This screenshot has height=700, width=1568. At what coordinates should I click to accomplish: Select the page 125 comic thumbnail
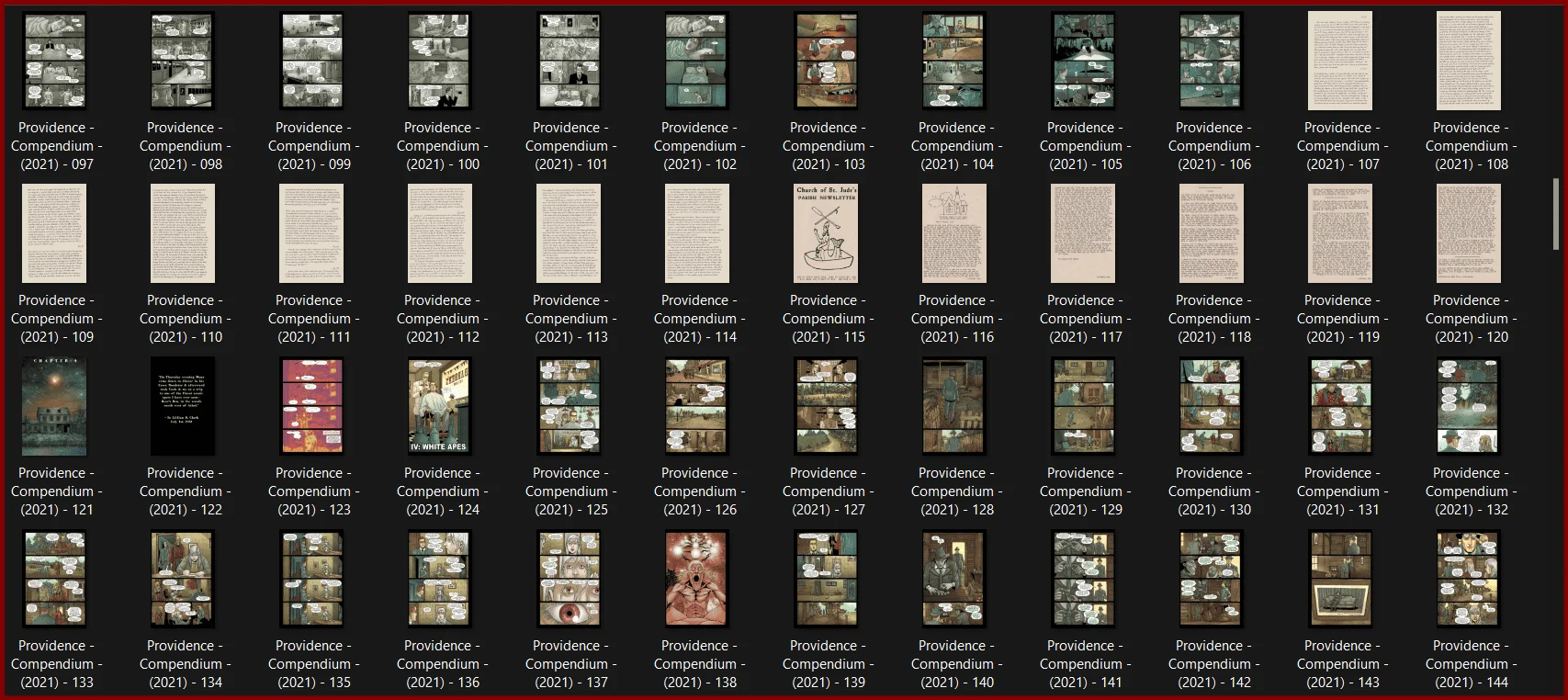(569, 406)
